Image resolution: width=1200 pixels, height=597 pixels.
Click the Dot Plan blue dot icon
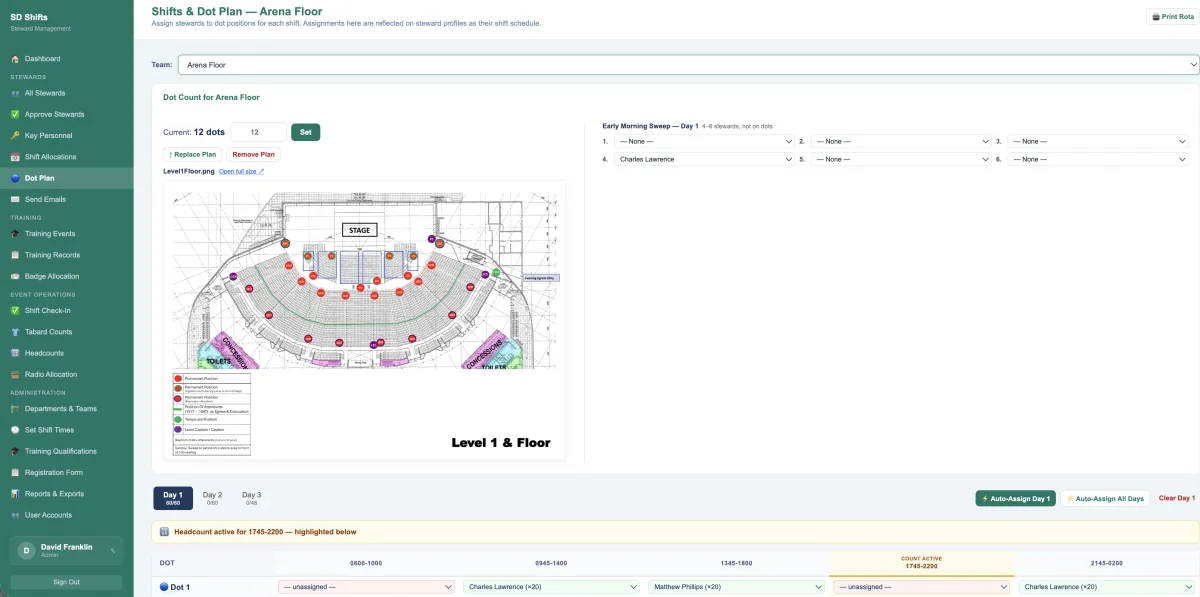[x=15, y=178]
